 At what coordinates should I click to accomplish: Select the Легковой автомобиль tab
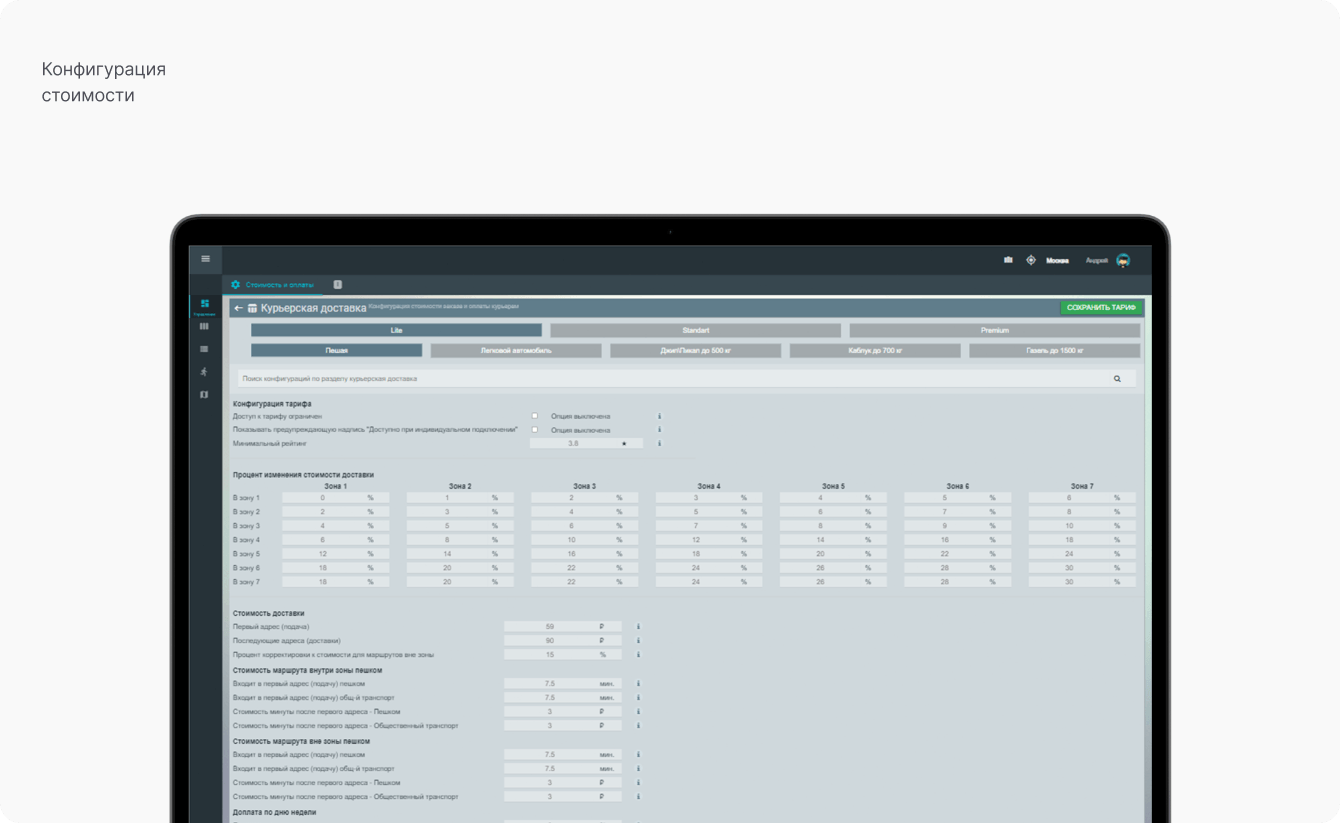click(x=516, y=351)
